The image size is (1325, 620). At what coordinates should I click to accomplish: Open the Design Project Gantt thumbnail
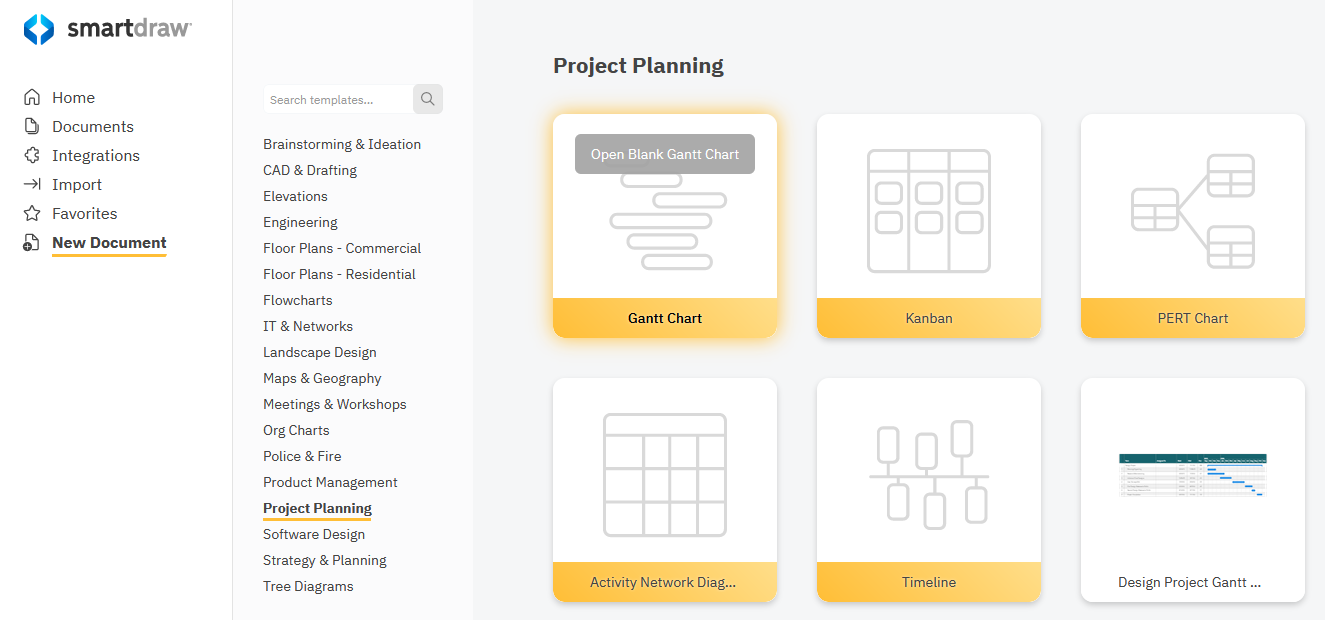click(x=1192, y=473)
